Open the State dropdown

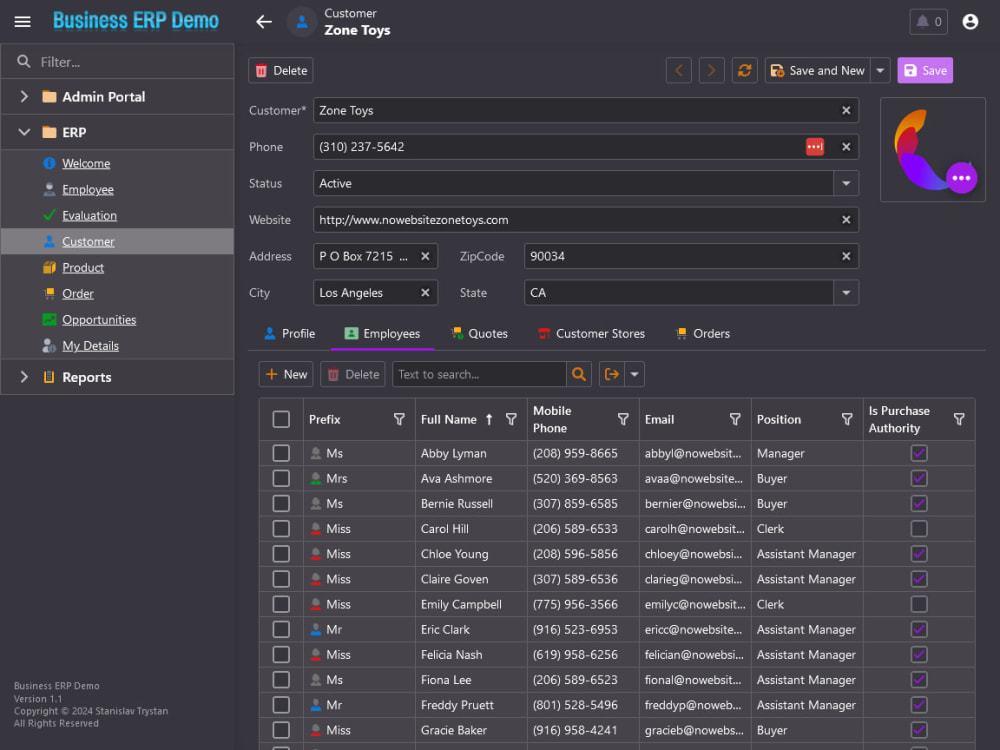846,292
